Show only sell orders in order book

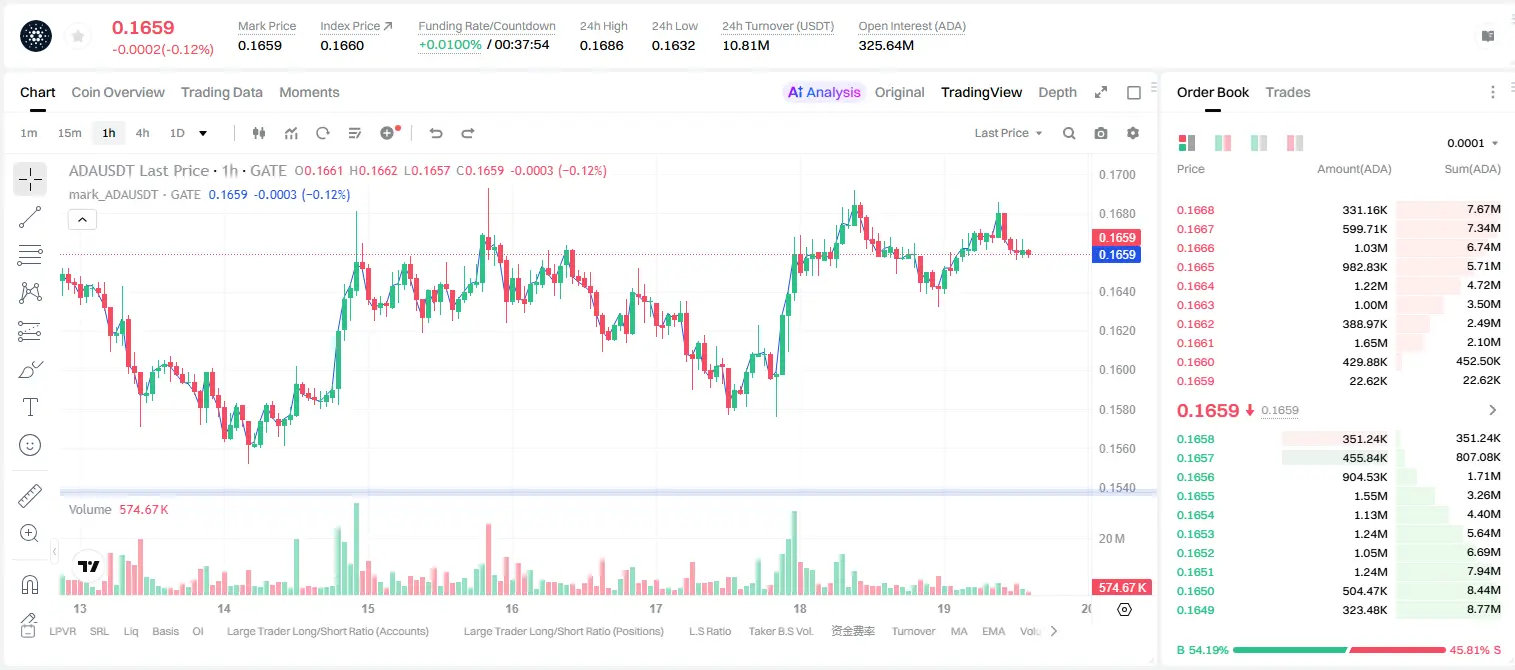click(x=1295, y=143)
